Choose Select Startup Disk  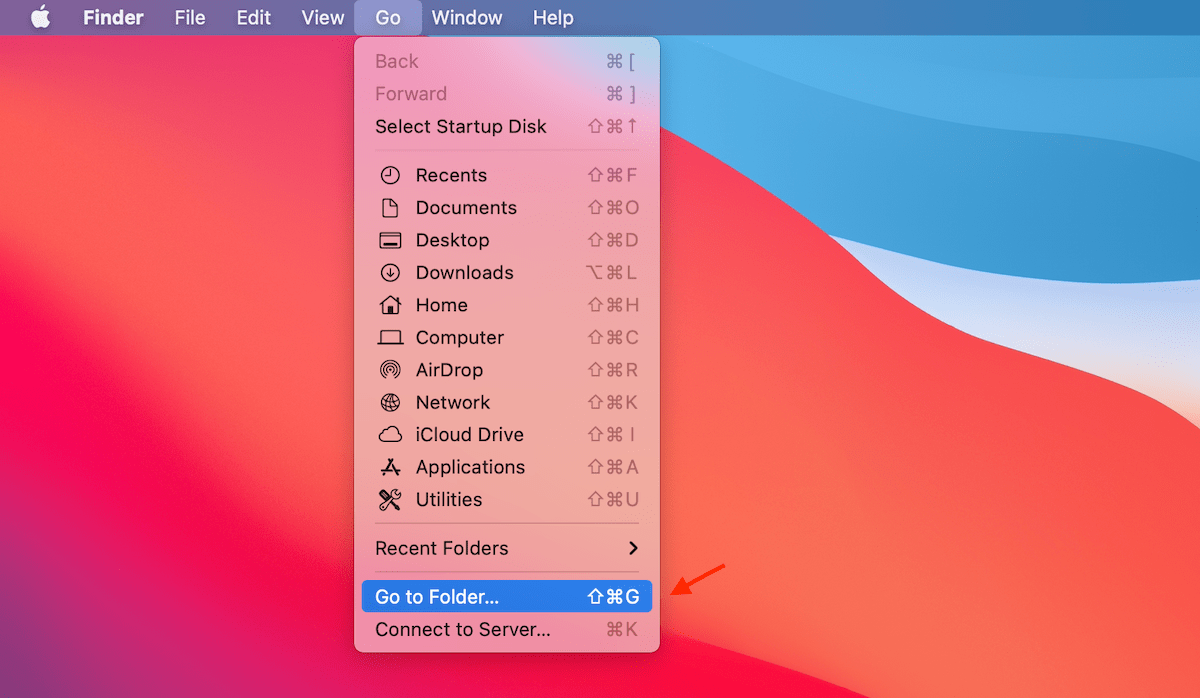coord(506,127)
